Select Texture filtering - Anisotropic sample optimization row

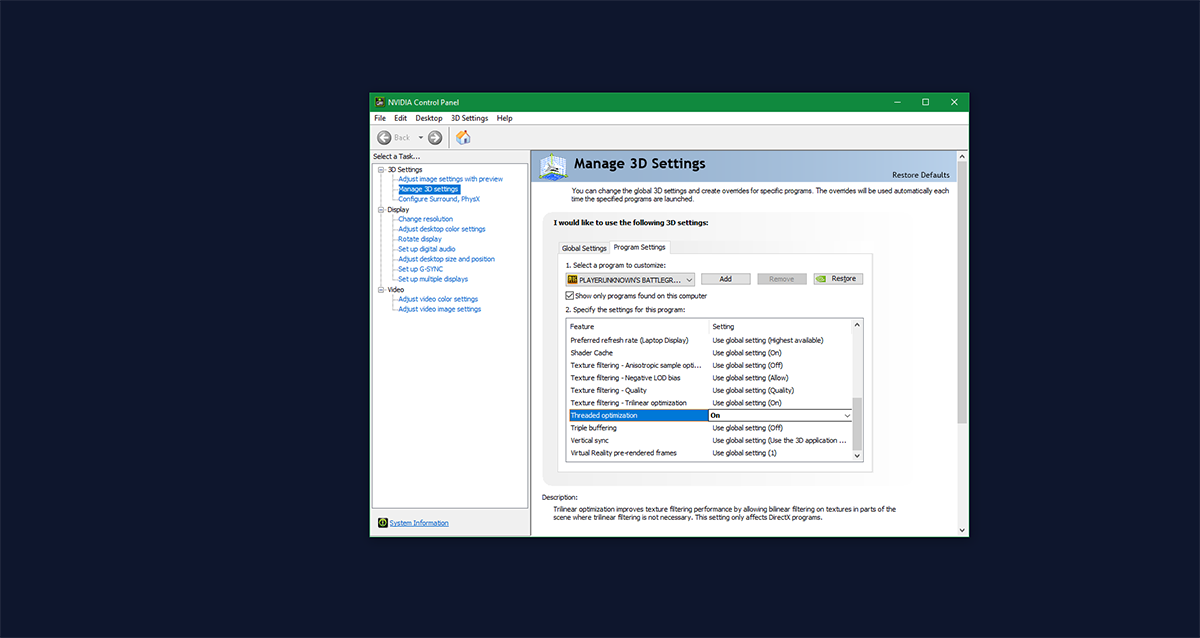tap(709, 365)
